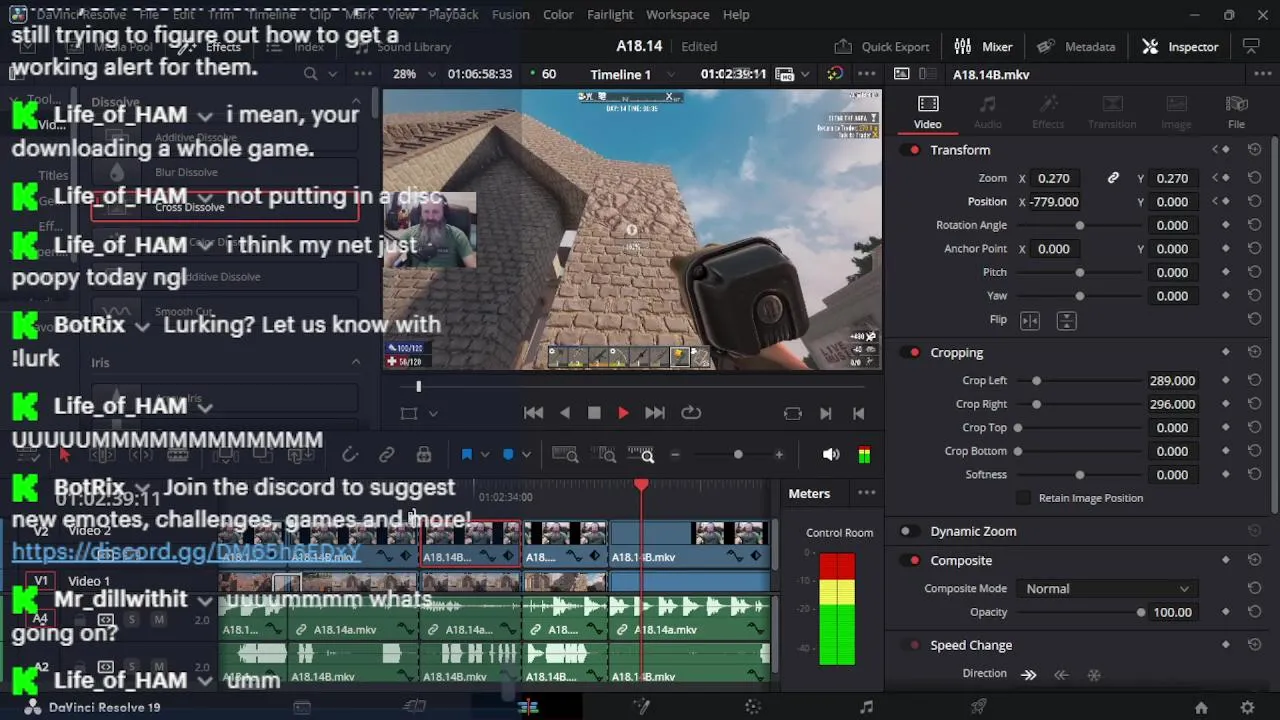This screenshot has height=720, width=1280.
Task: Reset the Cropping section
Action: tap(1254, 352)
